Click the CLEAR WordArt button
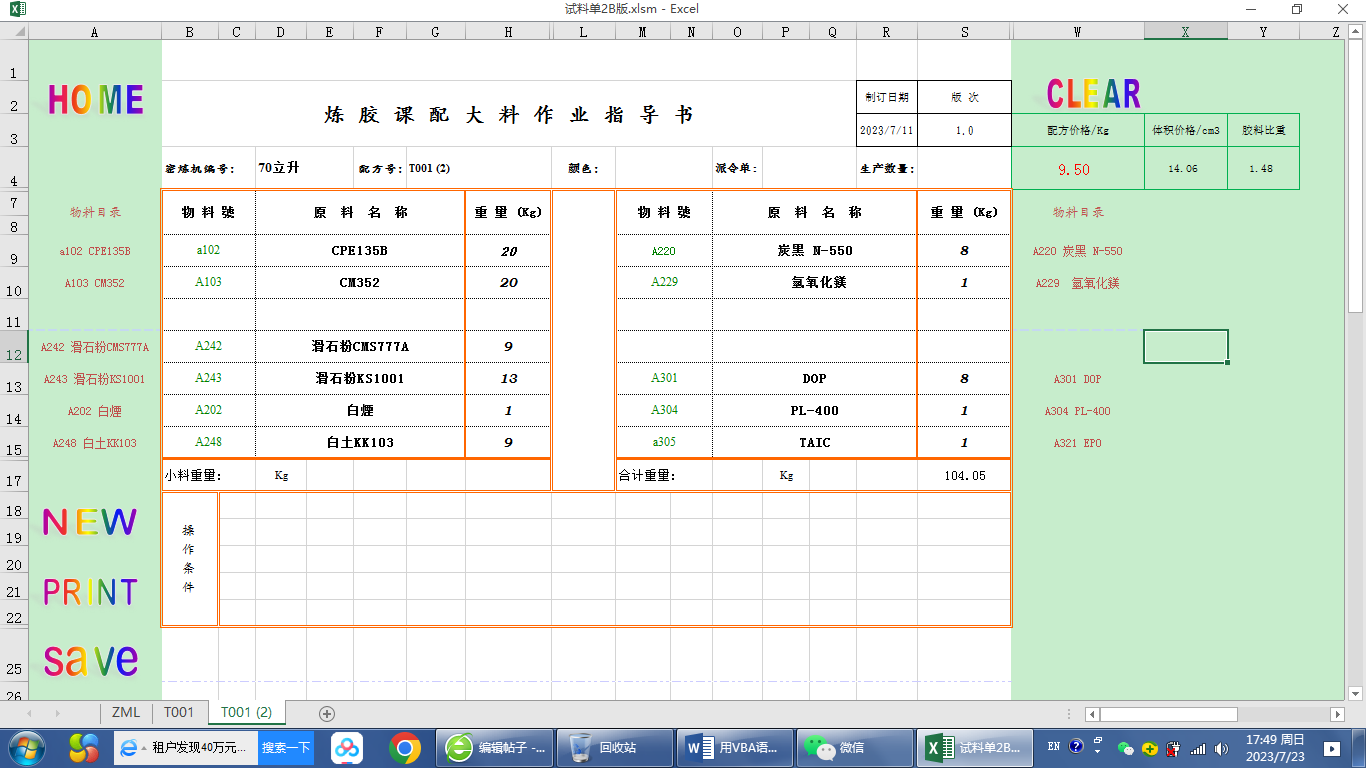1366x768 pixels. [1093, 94]
